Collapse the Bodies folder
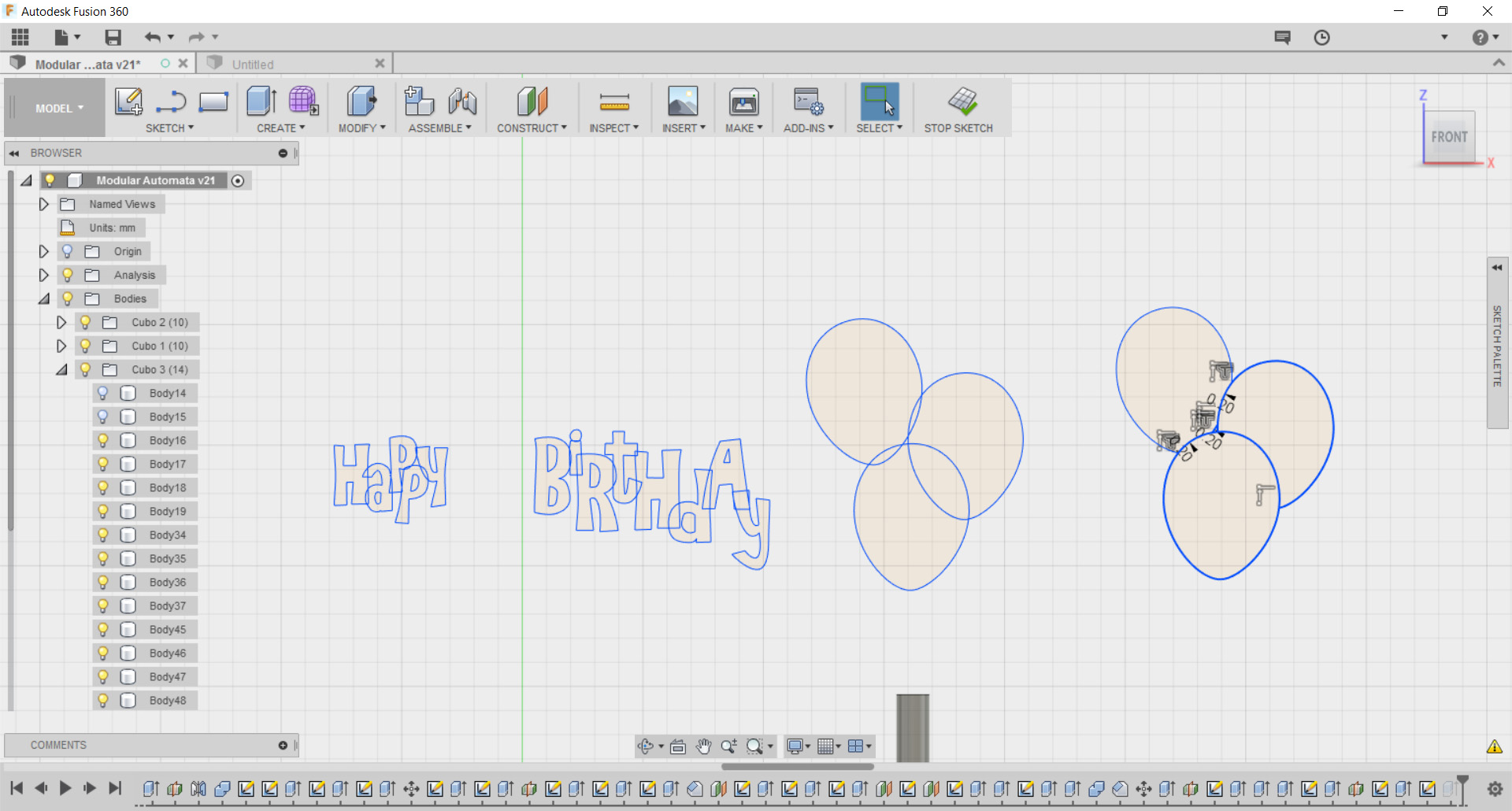 (x=44, y=298)
